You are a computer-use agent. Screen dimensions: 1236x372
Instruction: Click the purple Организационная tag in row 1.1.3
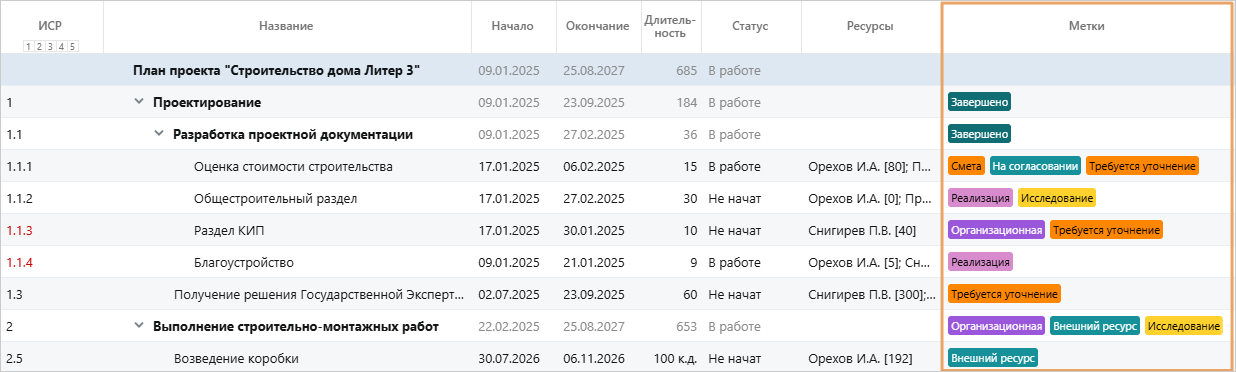pos(996,230)
